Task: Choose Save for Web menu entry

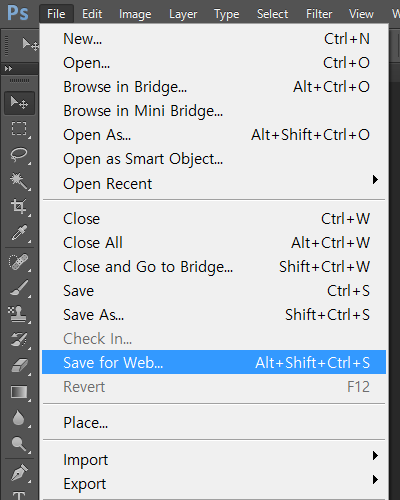Action: (x=214, y=362)
